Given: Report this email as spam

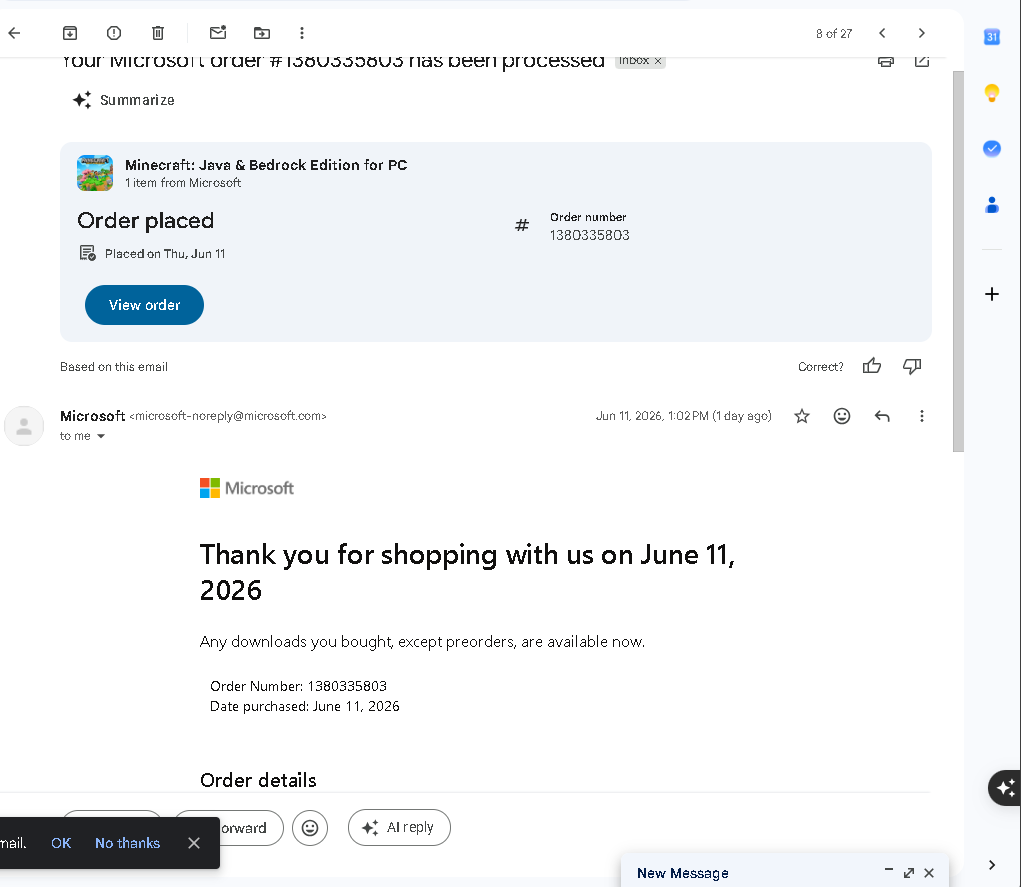Looking at the screenshot, I should [114, 33].
